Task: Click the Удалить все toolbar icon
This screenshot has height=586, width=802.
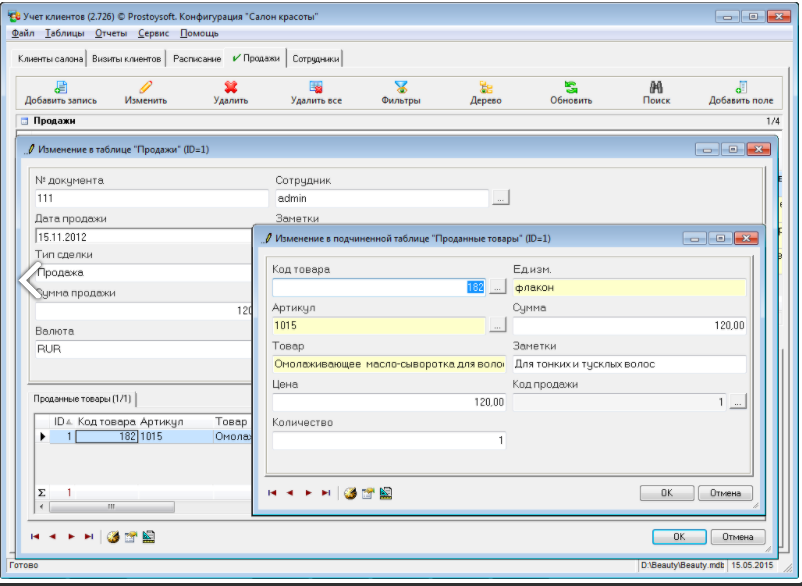Action: (x=316, y=87)
